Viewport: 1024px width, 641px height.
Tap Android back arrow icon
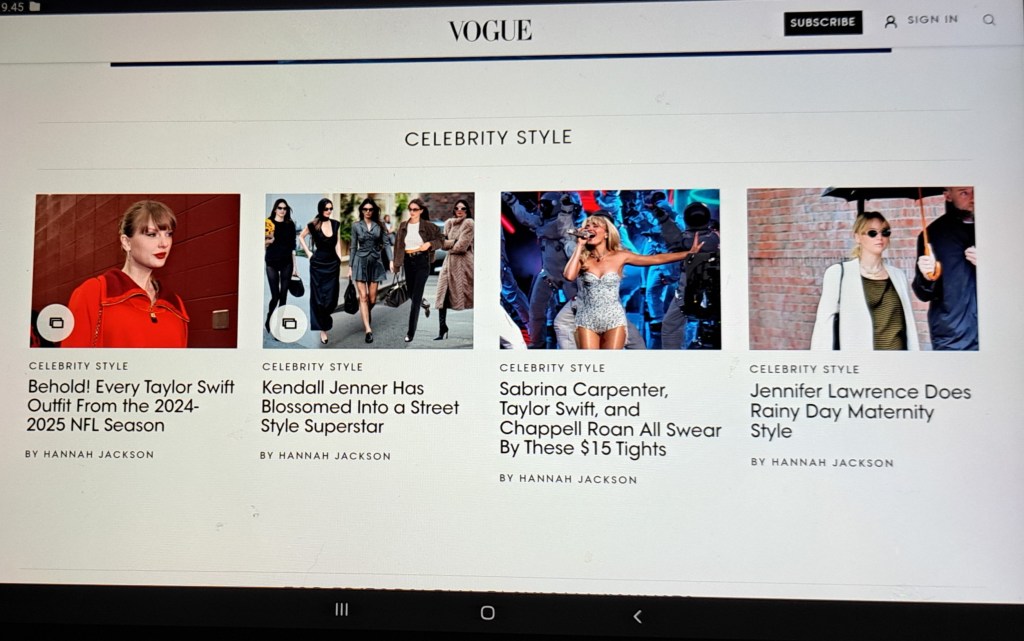(637, 616)
